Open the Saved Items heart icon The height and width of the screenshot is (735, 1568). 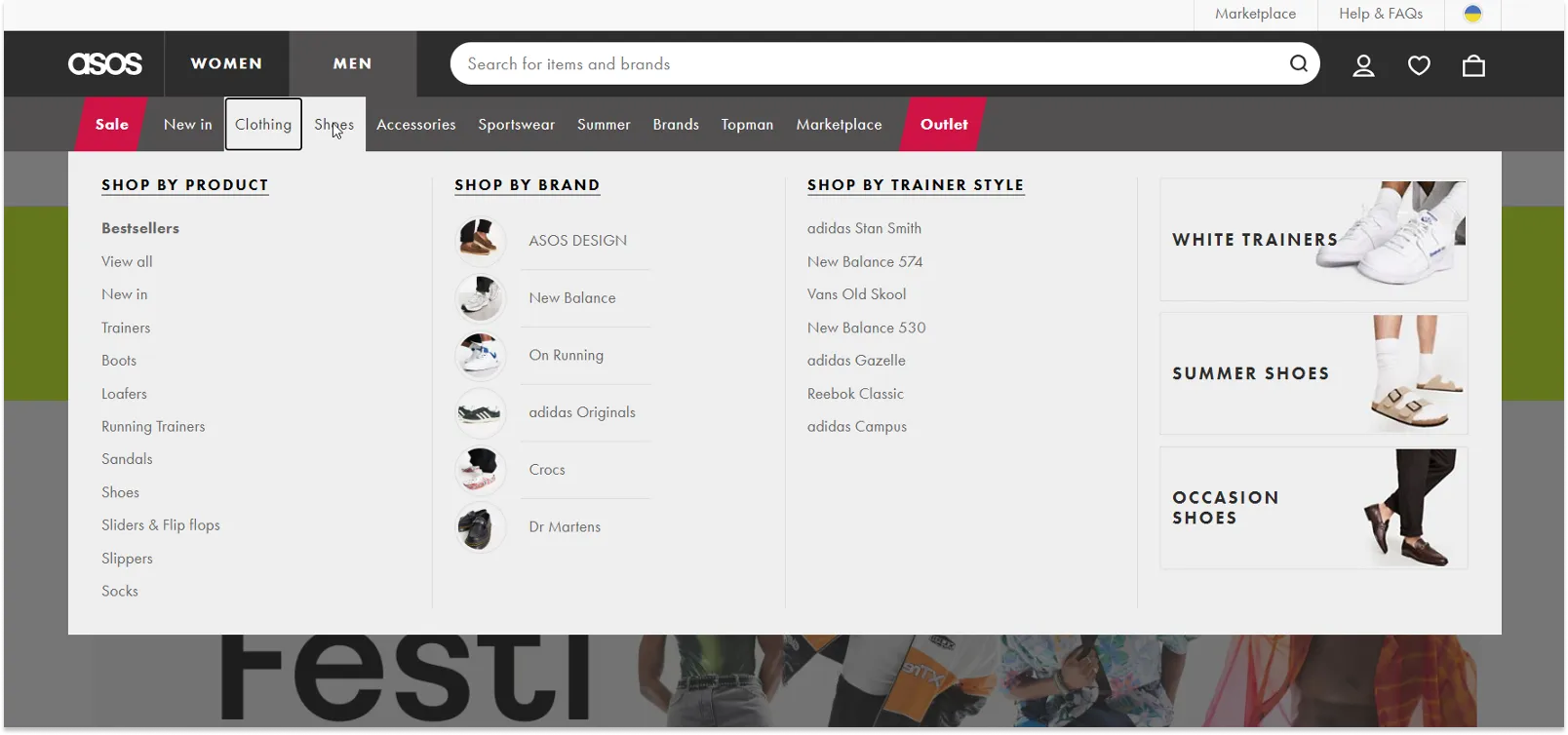click(x=1419, y=65)
